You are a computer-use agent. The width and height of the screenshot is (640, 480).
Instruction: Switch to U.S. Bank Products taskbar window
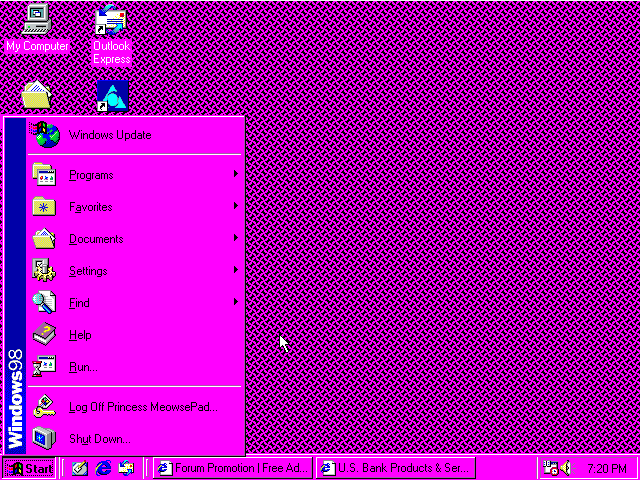click(x=396, y=468)
